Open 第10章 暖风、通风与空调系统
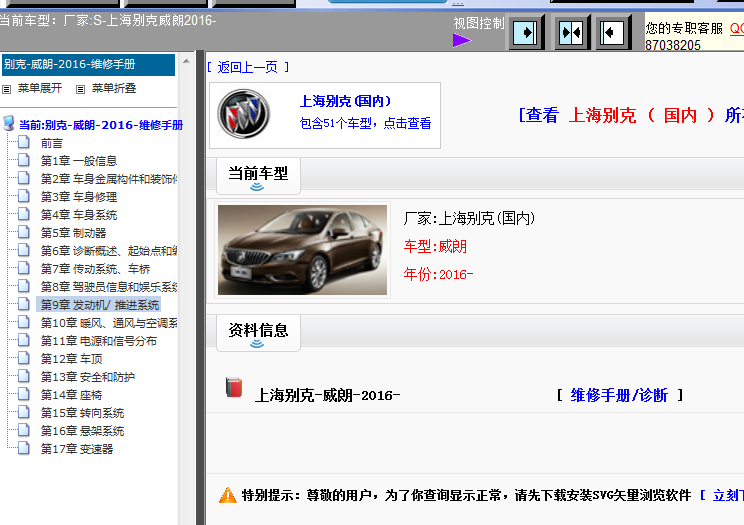744x525 pixels. click(x=109, y=323)
